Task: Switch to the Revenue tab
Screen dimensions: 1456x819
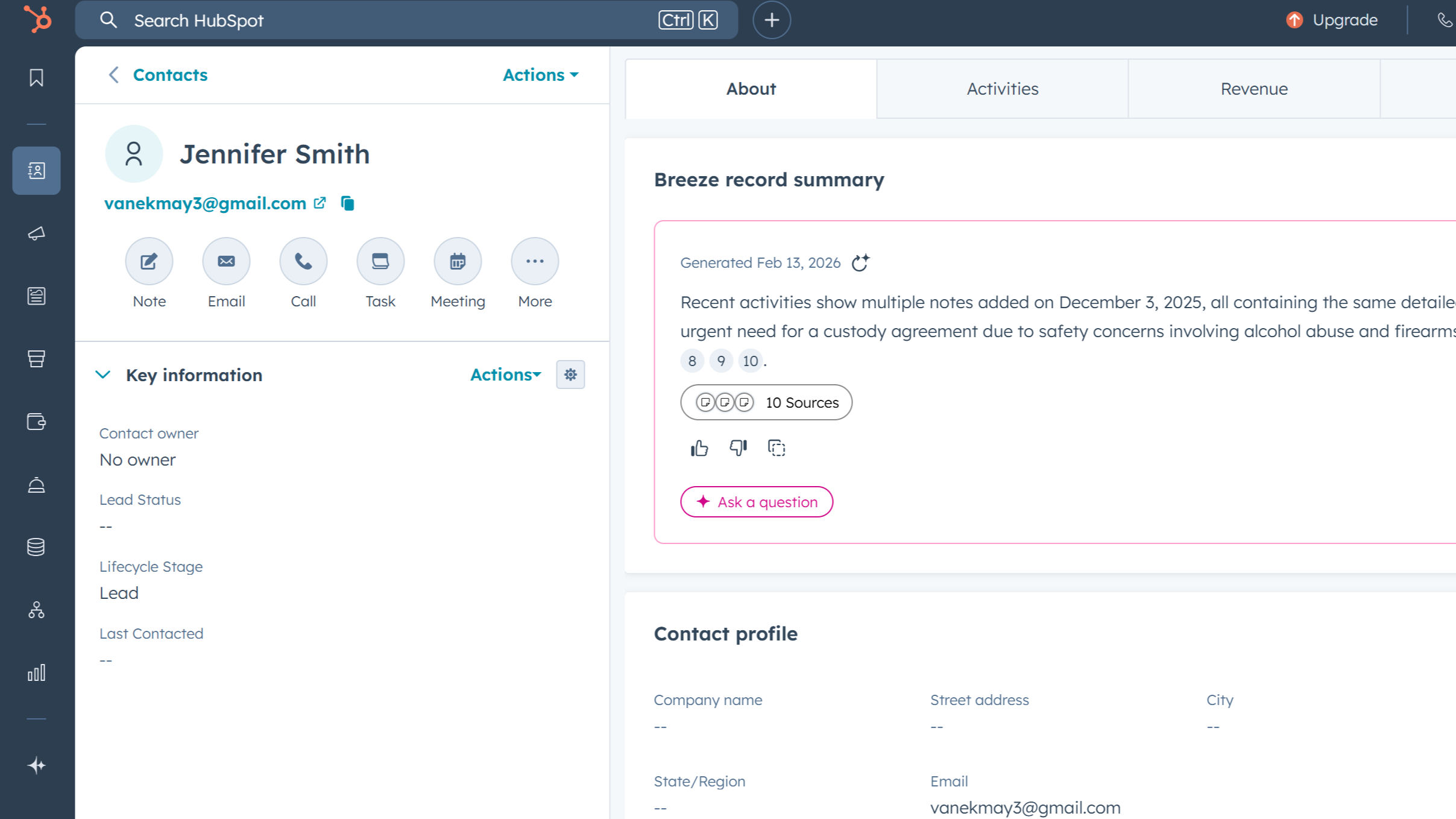Action: coord(1253,89)
